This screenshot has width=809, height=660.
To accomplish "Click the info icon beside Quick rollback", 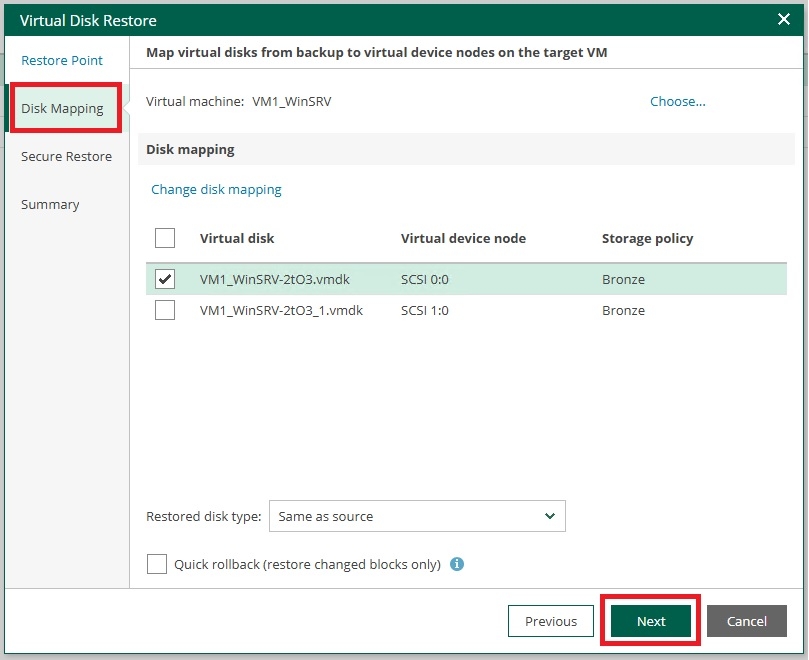I will (457, 564).
